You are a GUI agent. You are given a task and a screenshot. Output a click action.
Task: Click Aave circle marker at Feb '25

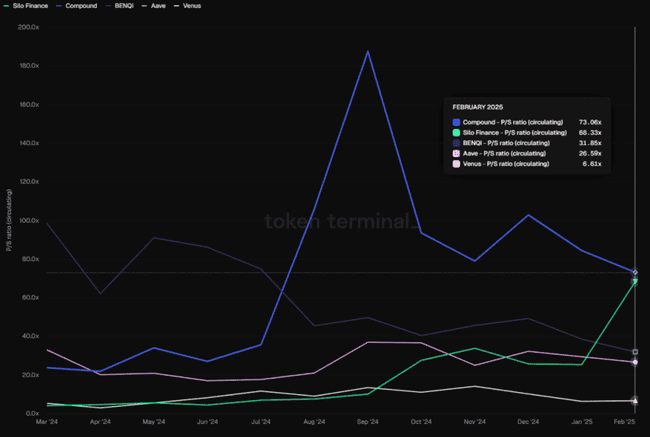(635, 362)
